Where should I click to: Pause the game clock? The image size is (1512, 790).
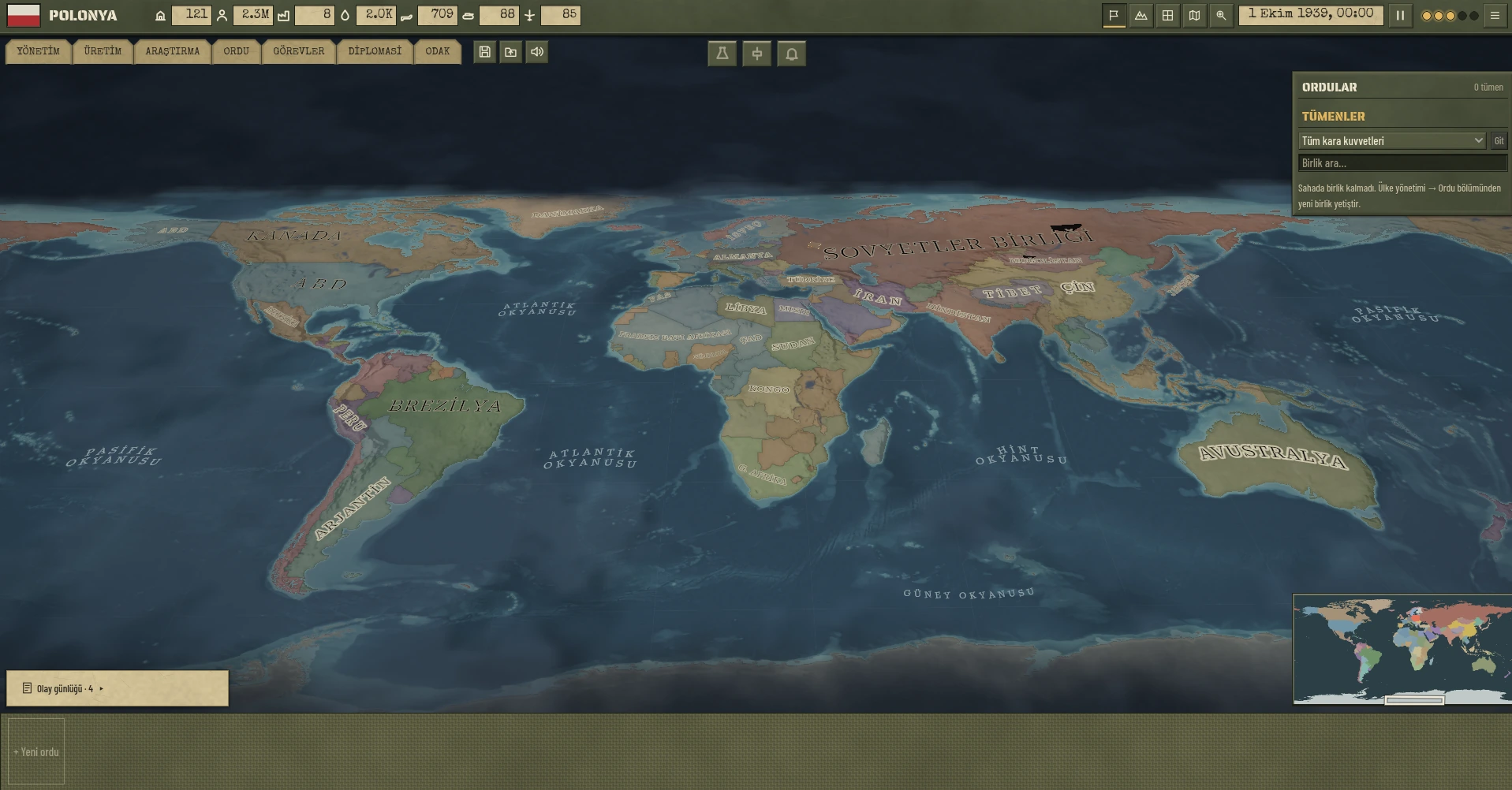tap(1400, 15)
